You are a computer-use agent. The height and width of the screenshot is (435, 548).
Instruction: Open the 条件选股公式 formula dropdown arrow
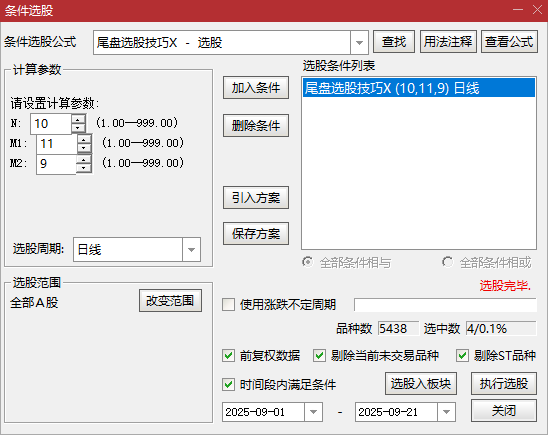pos(359,43)
